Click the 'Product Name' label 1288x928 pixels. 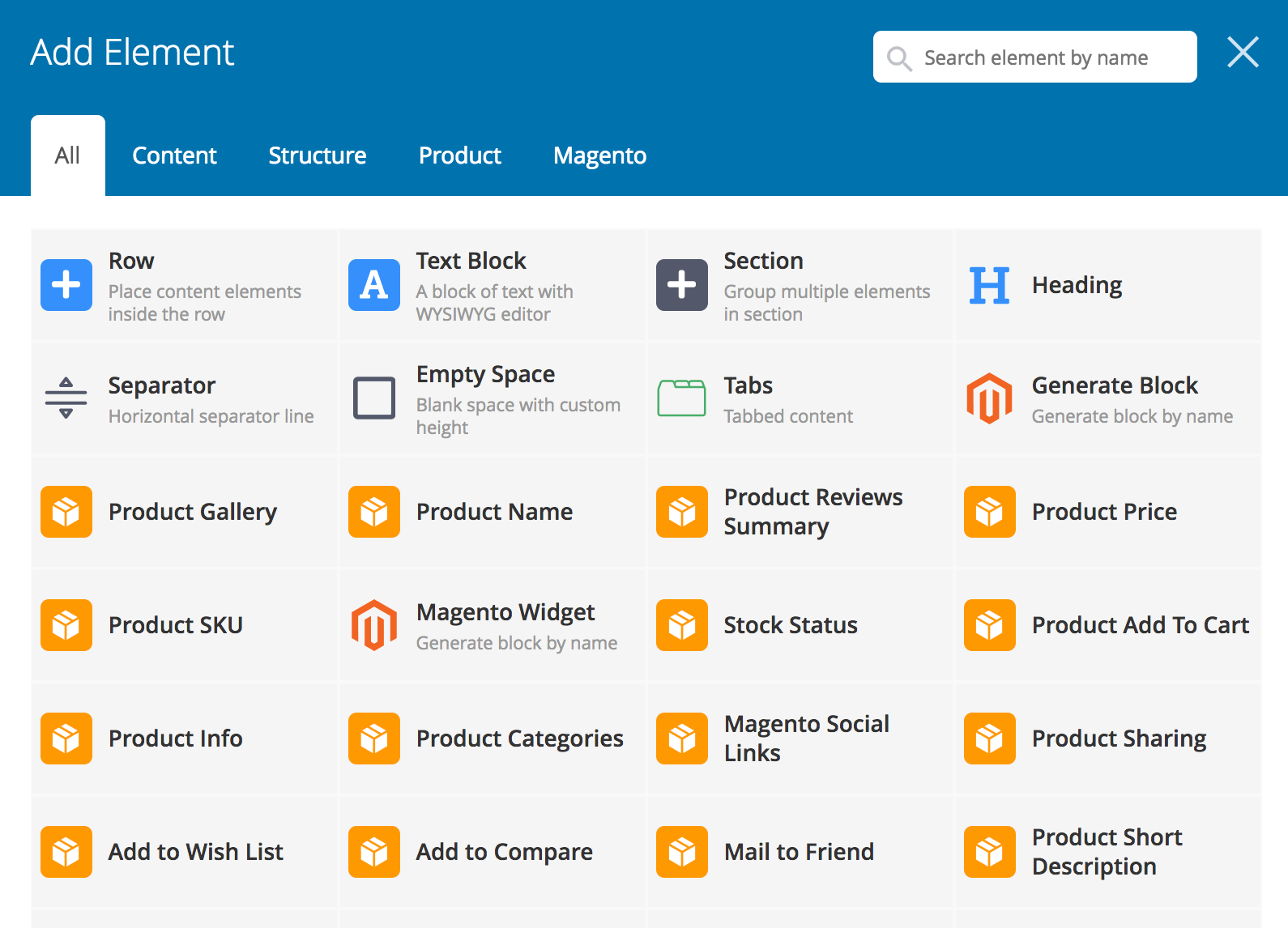[x=495, y=512]
